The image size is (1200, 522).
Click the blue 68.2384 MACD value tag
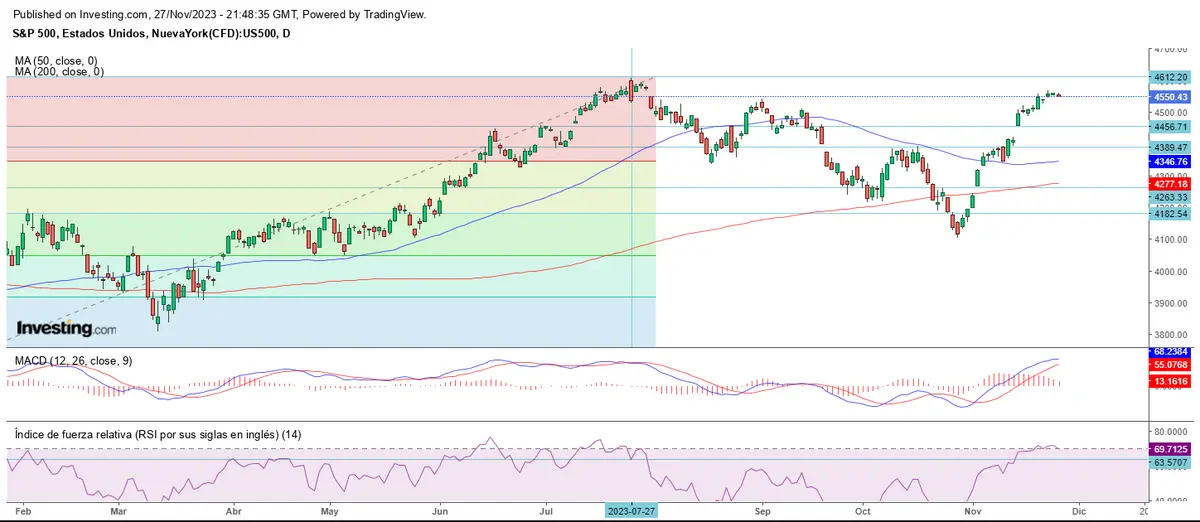[1169, 352]
